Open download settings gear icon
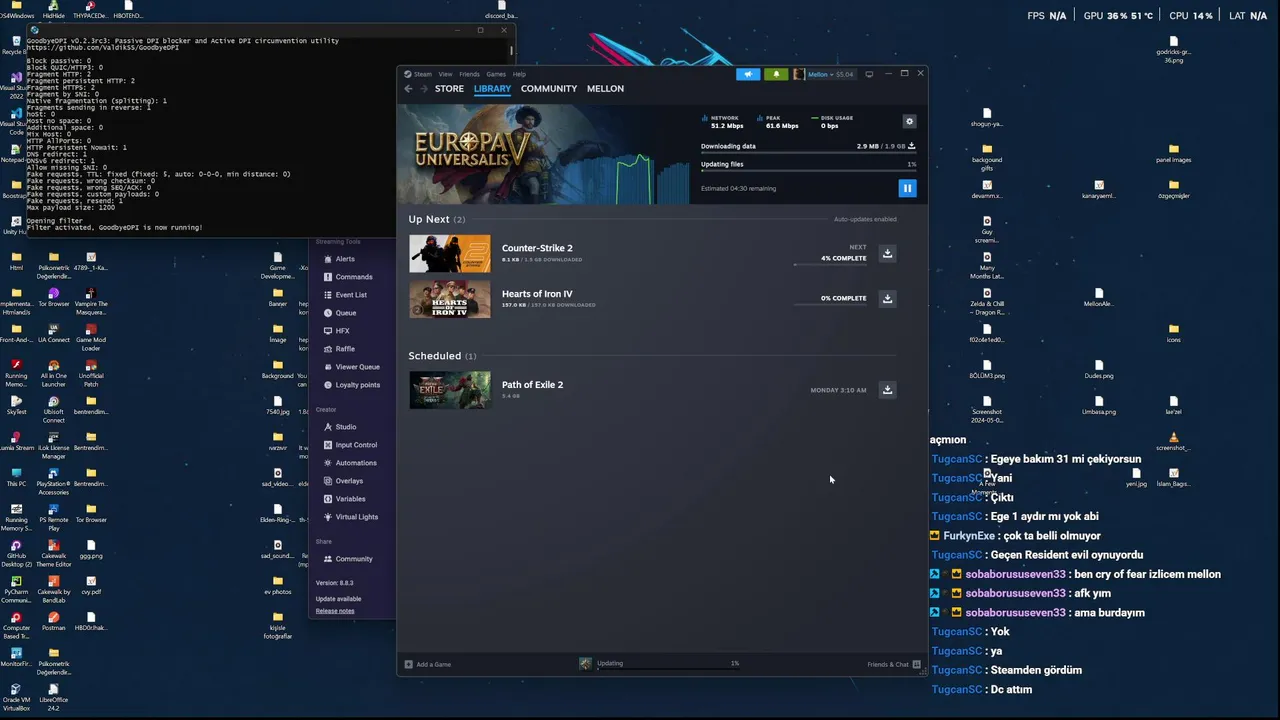This screenshot has width=1280, height=720. click(x=909, y=121)
